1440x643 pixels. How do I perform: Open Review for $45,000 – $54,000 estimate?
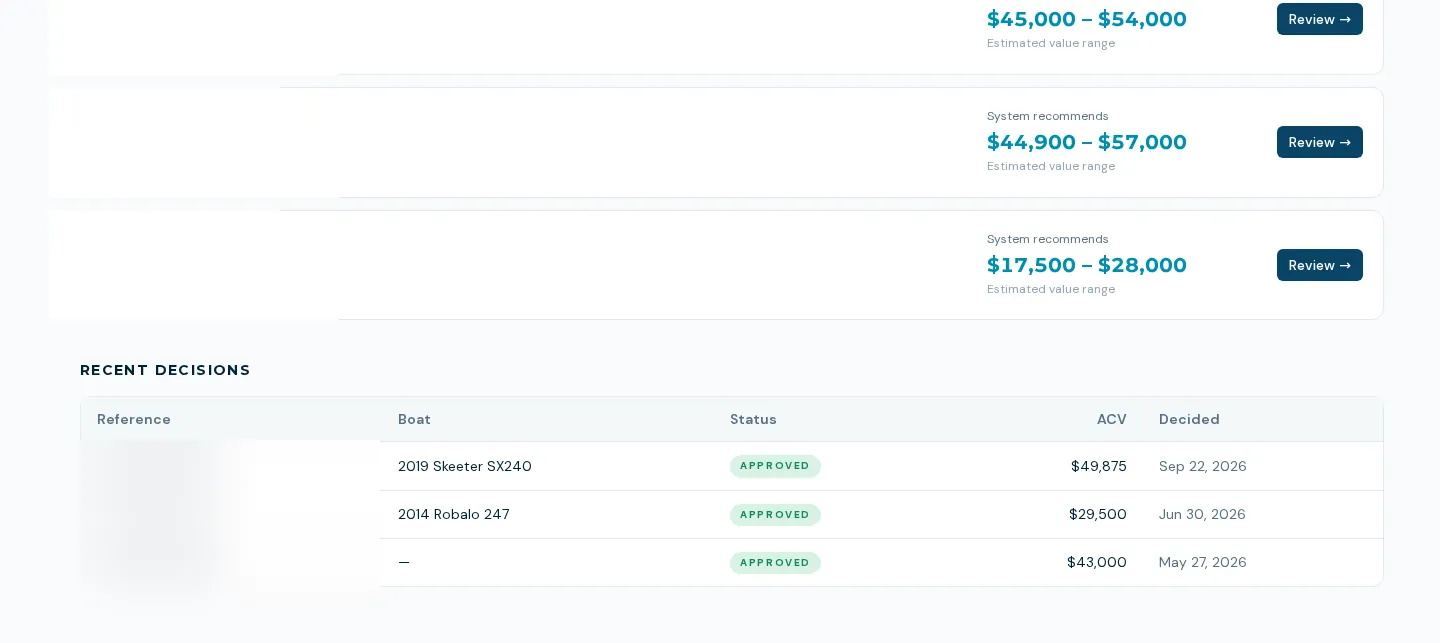tap(1319, 19)
